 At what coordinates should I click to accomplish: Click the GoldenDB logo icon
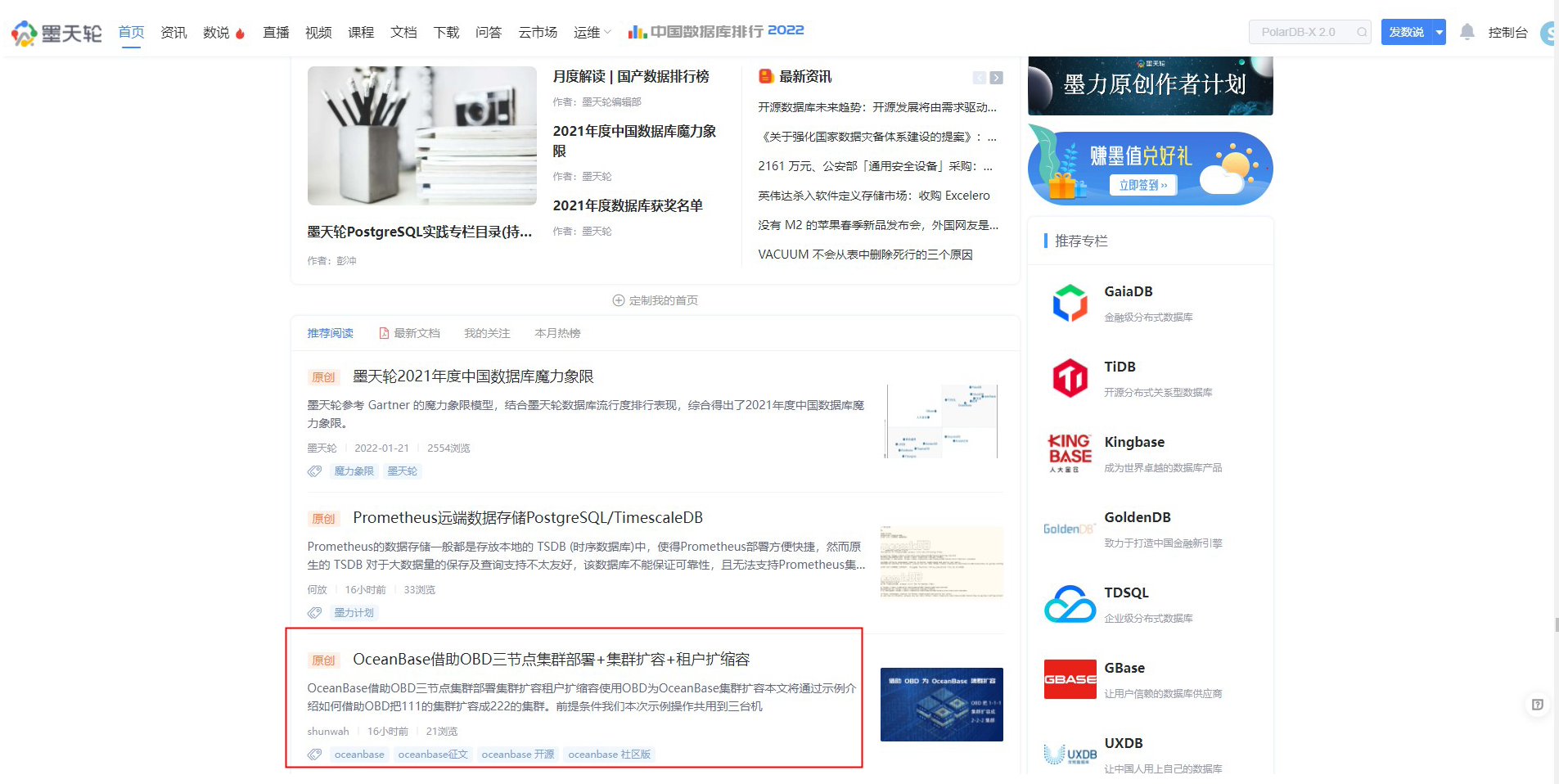click(x=1070, y=529)
